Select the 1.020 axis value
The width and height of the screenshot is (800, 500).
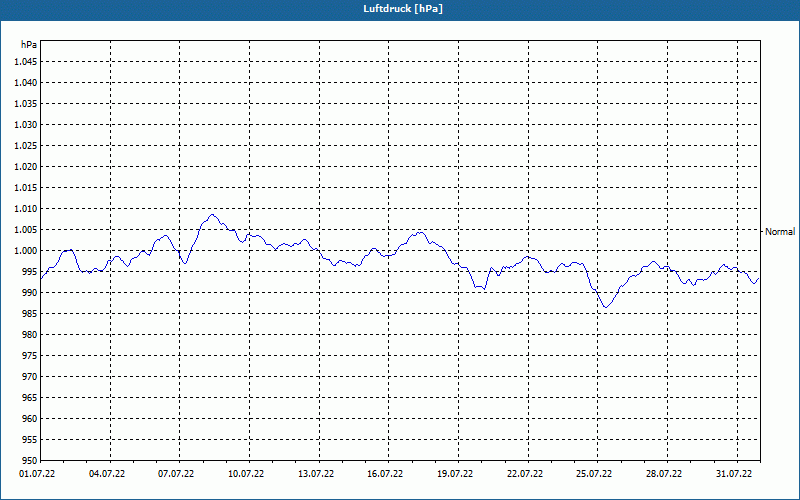[28, 166]
